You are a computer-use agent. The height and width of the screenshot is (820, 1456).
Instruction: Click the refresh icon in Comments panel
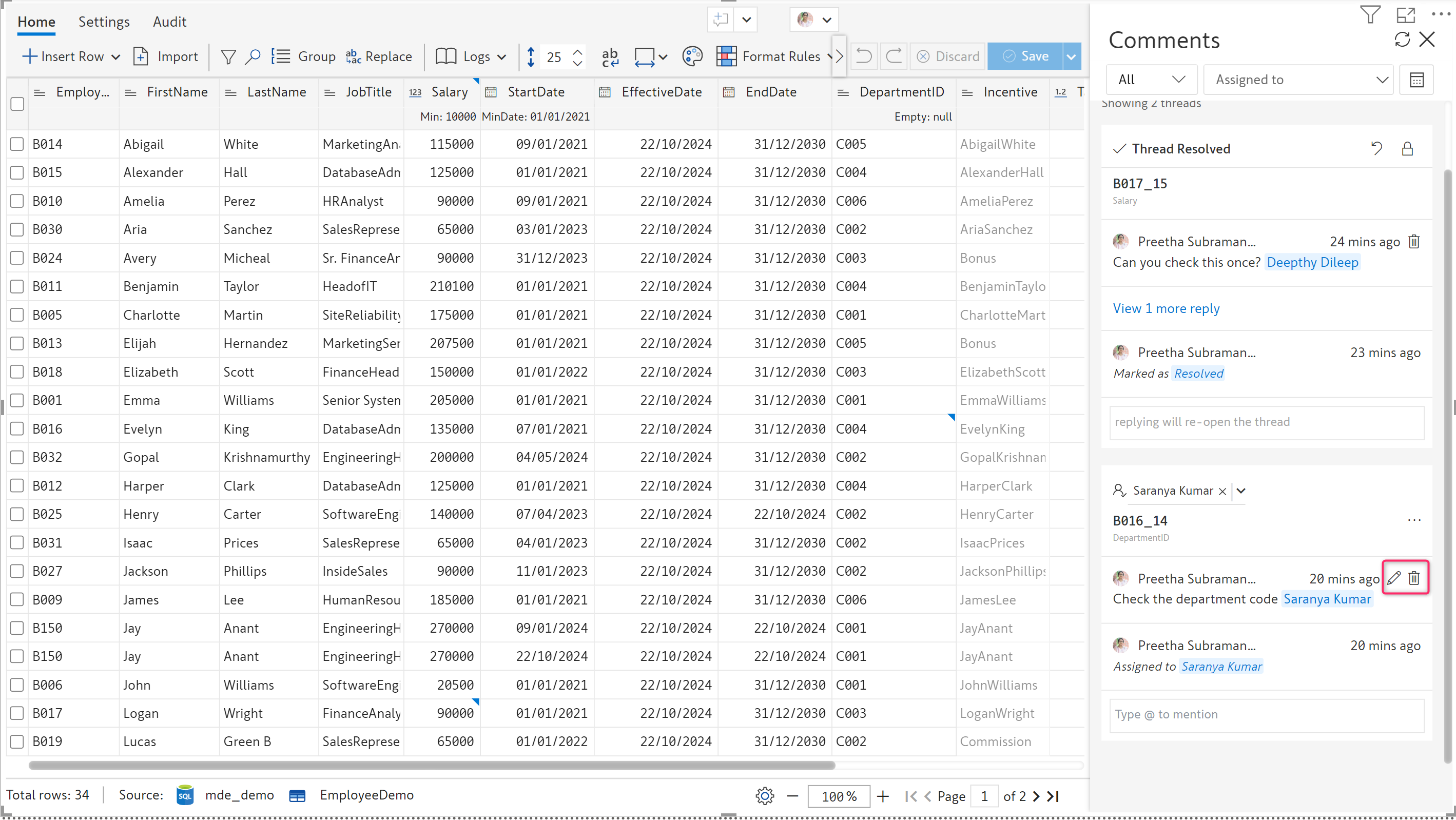[1401, 40]
